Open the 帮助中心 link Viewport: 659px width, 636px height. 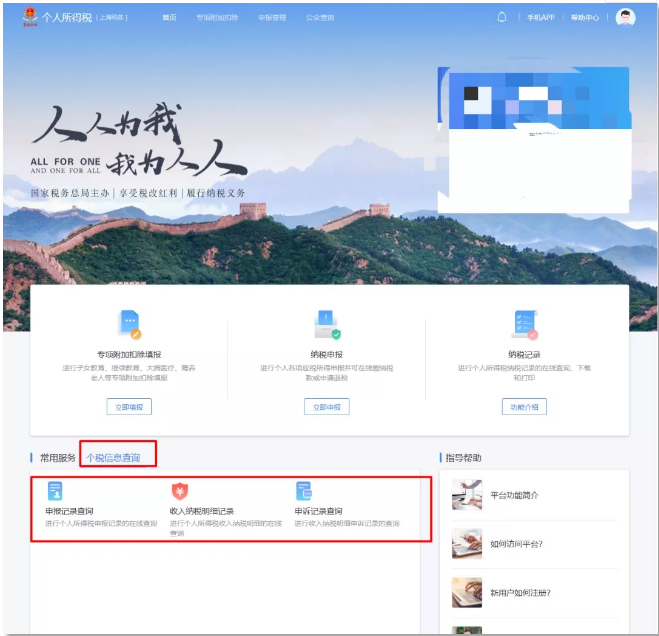pos(585,18)
